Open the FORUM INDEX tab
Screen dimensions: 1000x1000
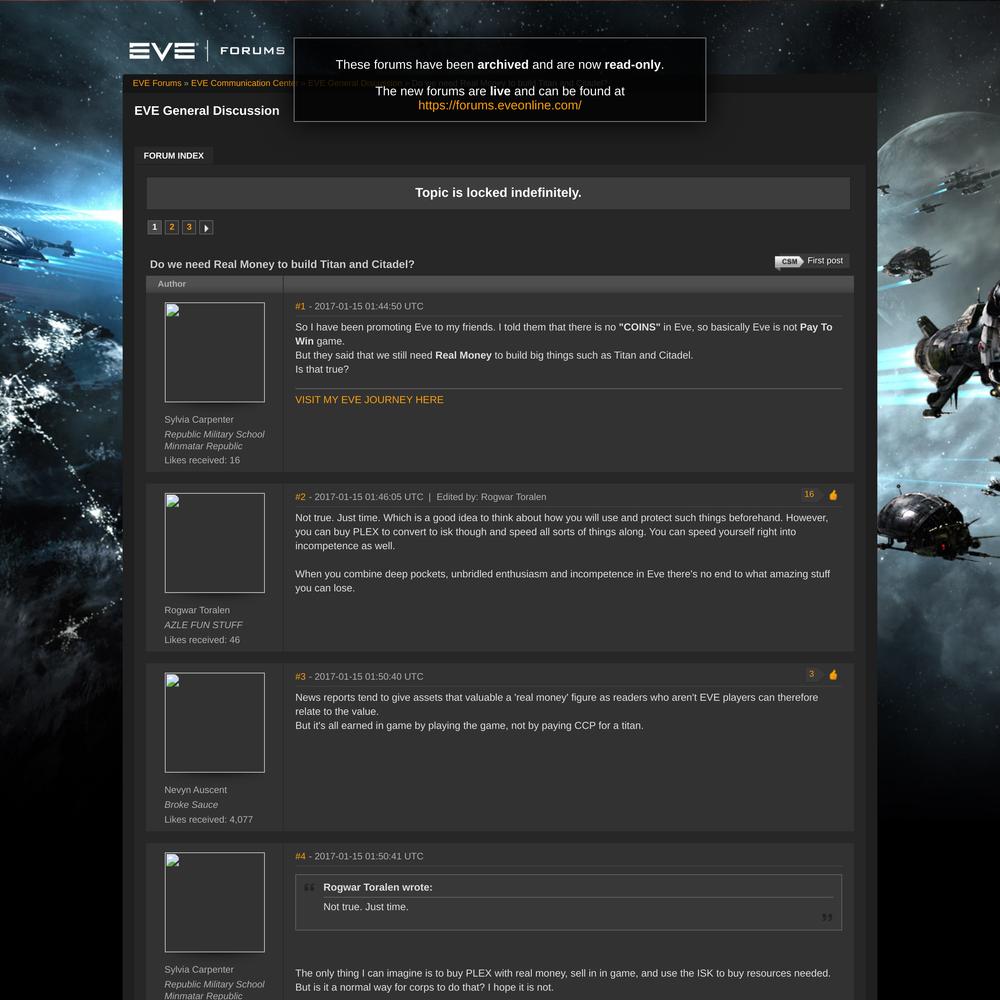click(173, 156)
